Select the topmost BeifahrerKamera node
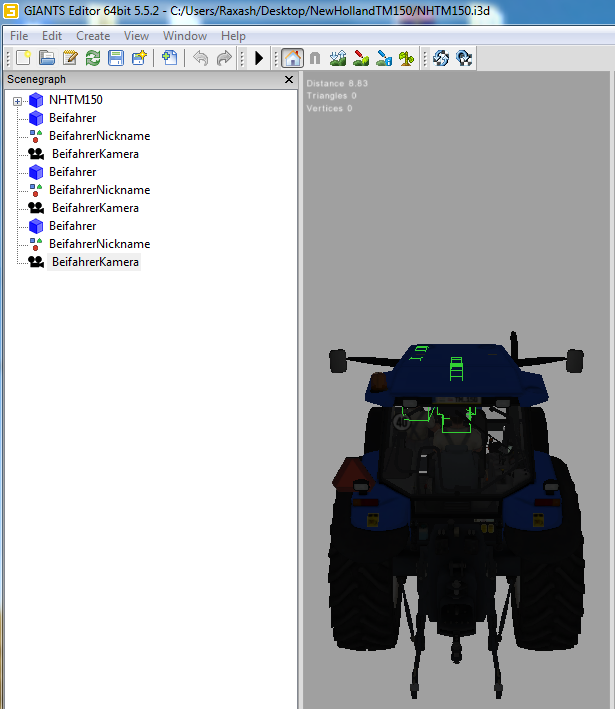The image size is (615, 709). coord(95,154)
